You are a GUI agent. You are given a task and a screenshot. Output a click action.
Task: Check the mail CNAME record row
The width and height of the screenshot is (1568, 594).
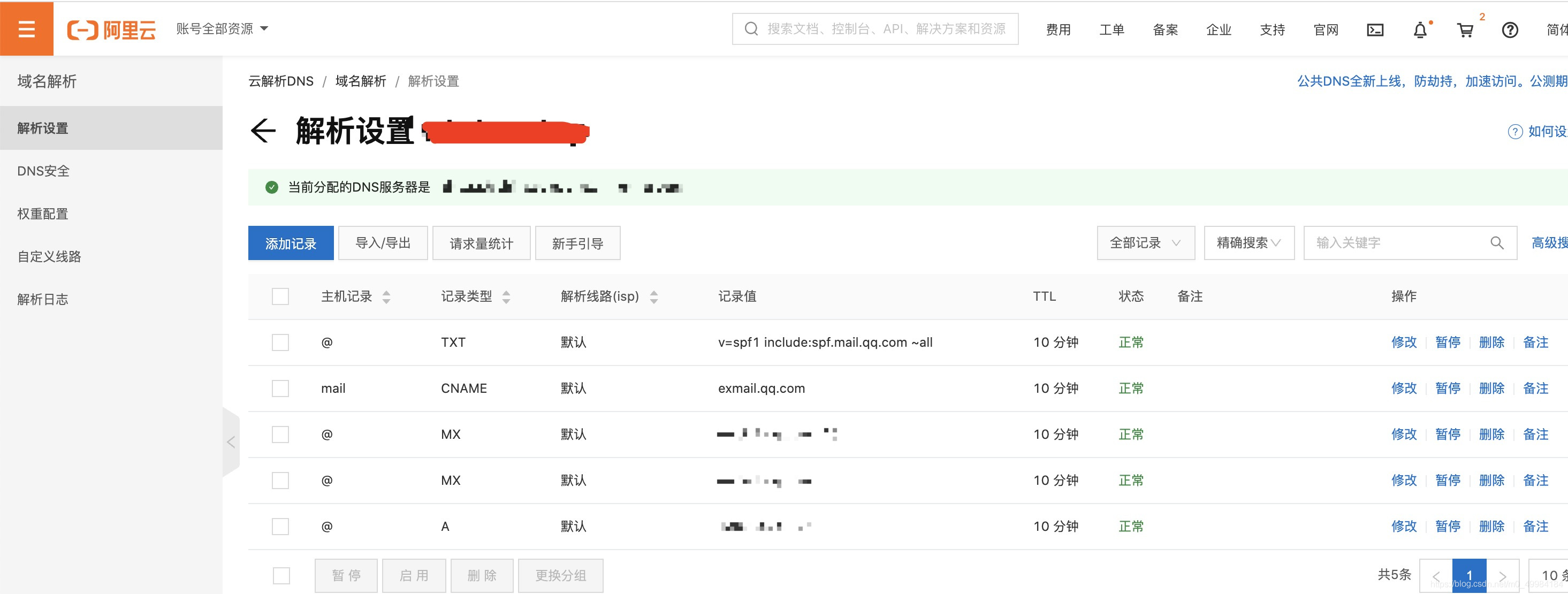[280, 389]
